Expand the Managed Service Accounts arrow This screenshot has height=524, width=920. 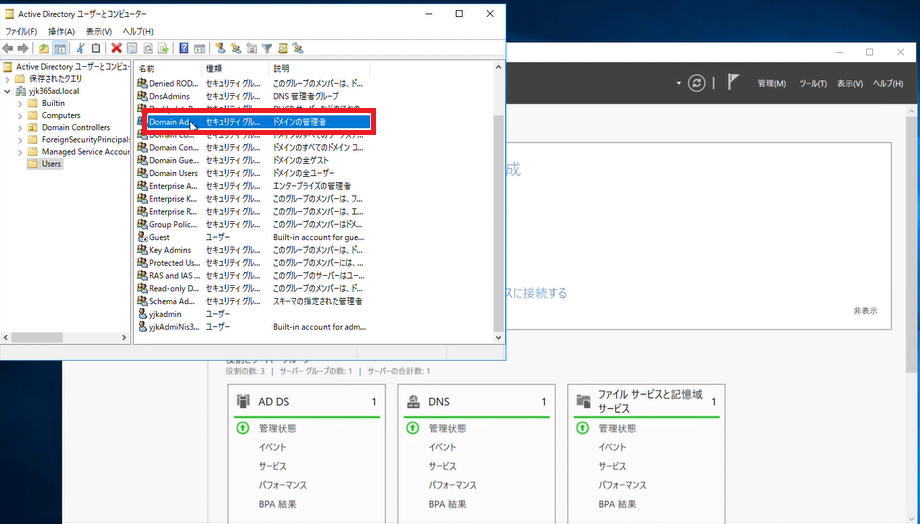coord(20,152)
